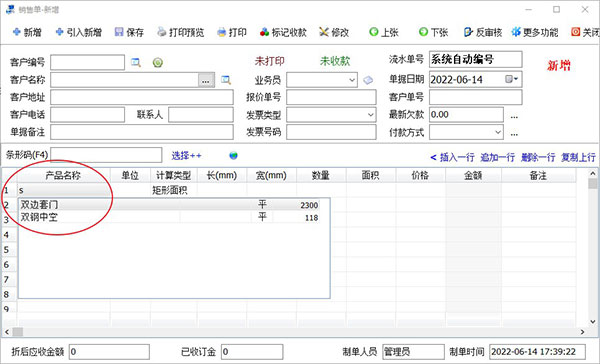Click 引入新增 in the toolbar
600x364 pixels.
[x=79, y=33]
